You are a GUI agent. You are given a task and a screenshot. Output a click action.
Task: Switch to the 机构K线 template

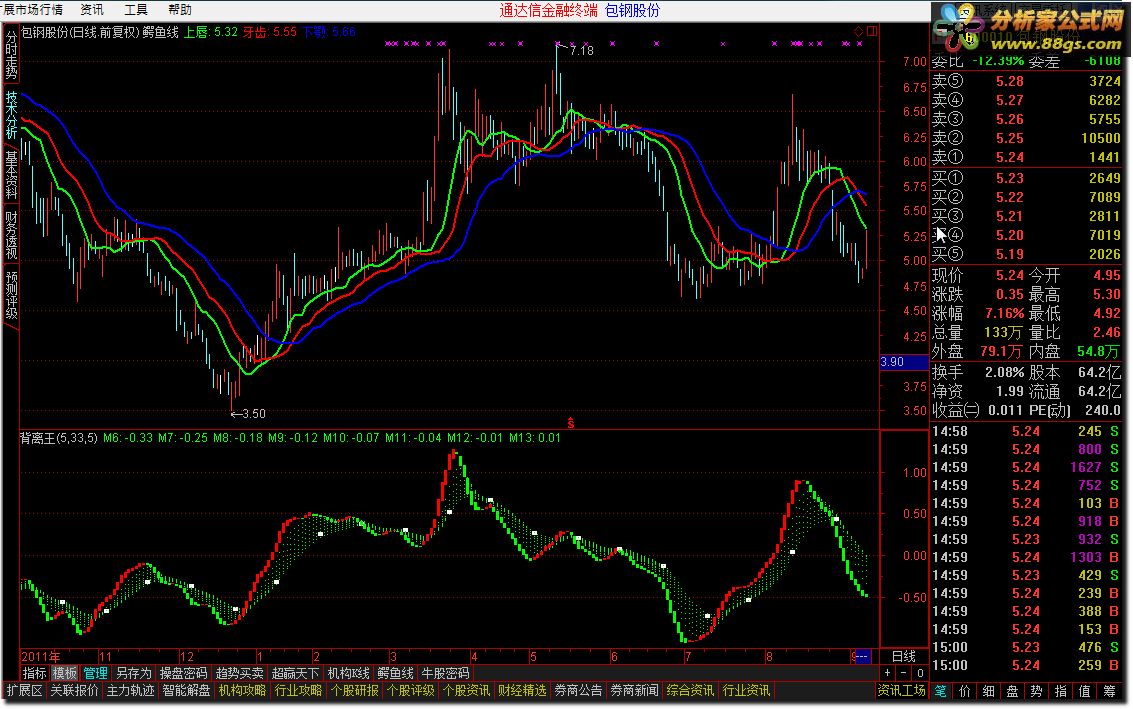point(348,673)
